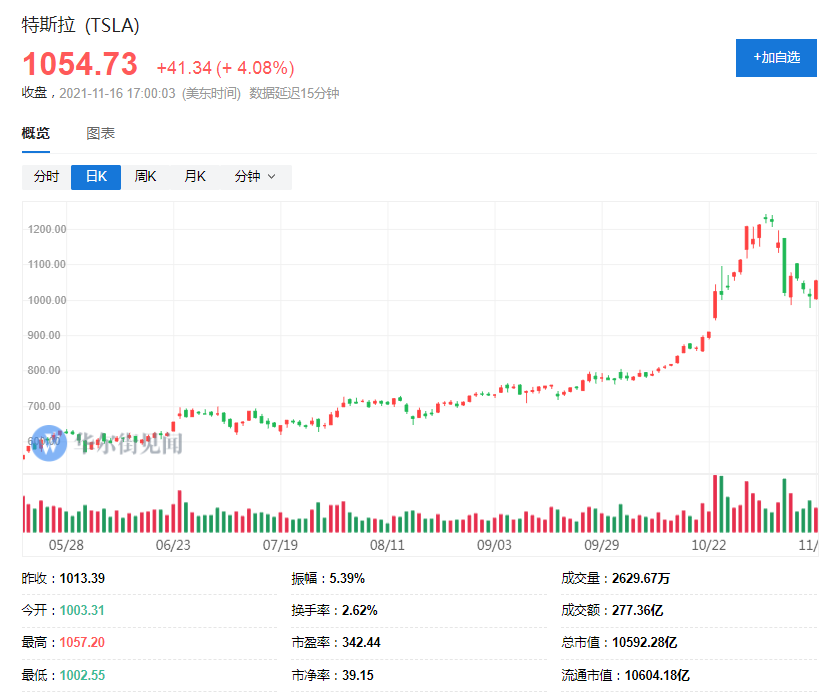This screenshot has height=697, width=836.
Task: Select the 分时 chart mode
Action: 46,177
